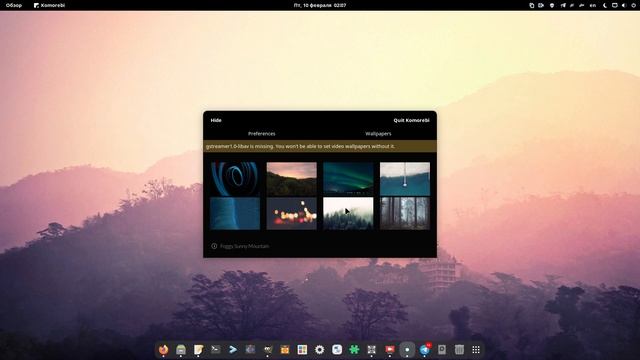This screenshot has width=640, height=360.
Task: Choose the teal hanging lamp wallpaper thumbnail
Action: (x=405, y=179)
